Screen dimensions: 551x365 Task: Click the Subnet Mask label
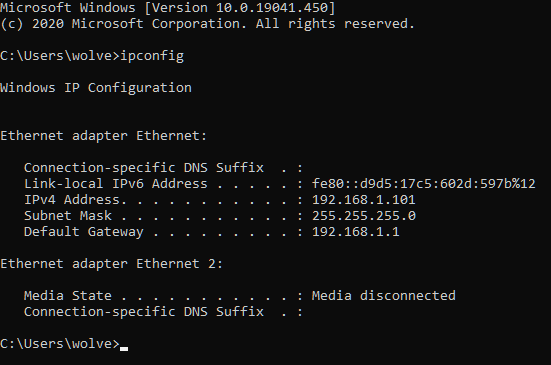pyautogui.click(x=68, y=216)
